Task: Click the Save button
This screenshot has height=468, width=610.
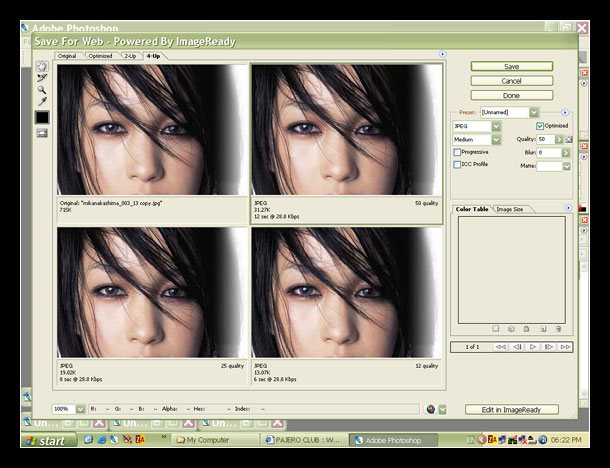Action: [x=511, y=67]
